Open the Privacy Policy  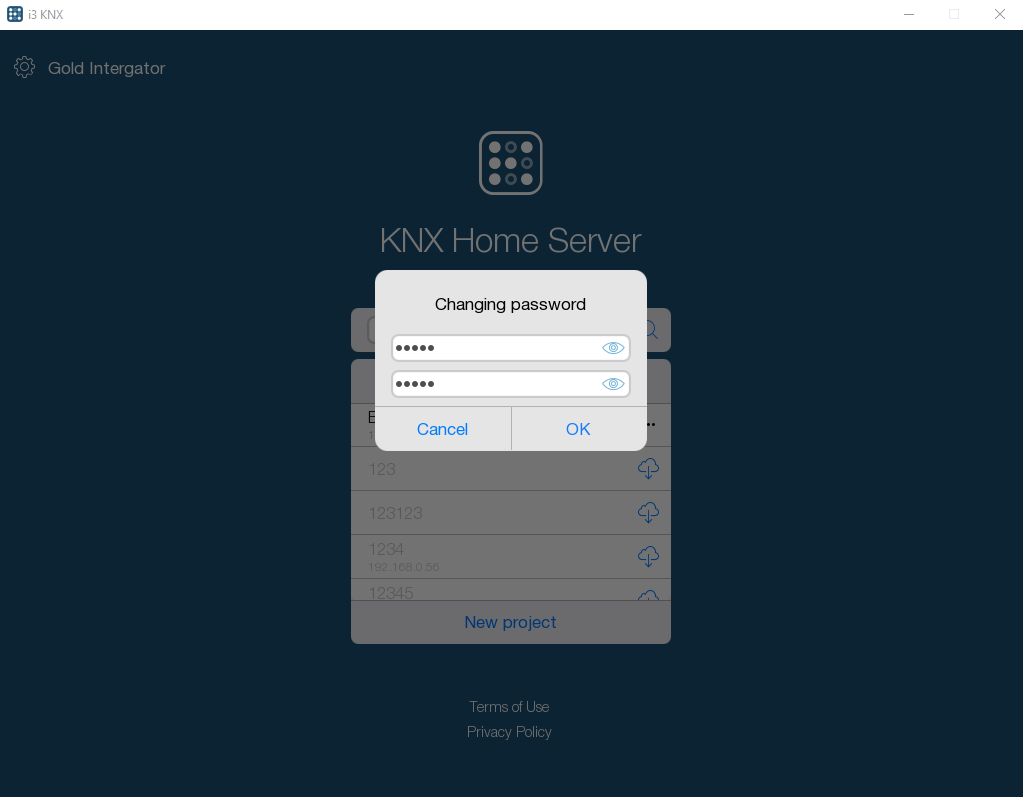tap(509, 731)
